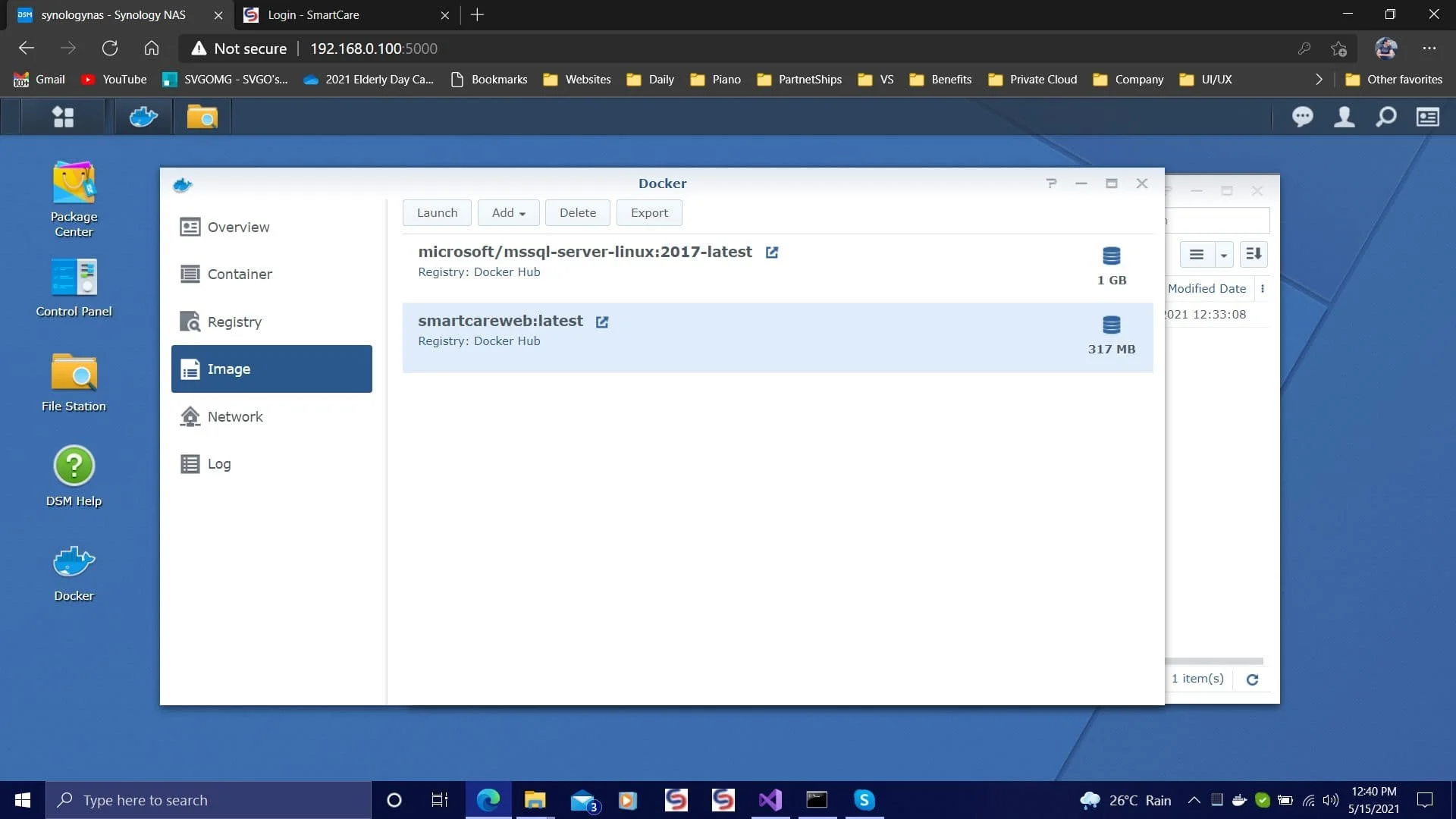The height and width of the screenshot is (819, 1456).
Task: Click Modified Date column header
Action: (x=1207, y=289)
